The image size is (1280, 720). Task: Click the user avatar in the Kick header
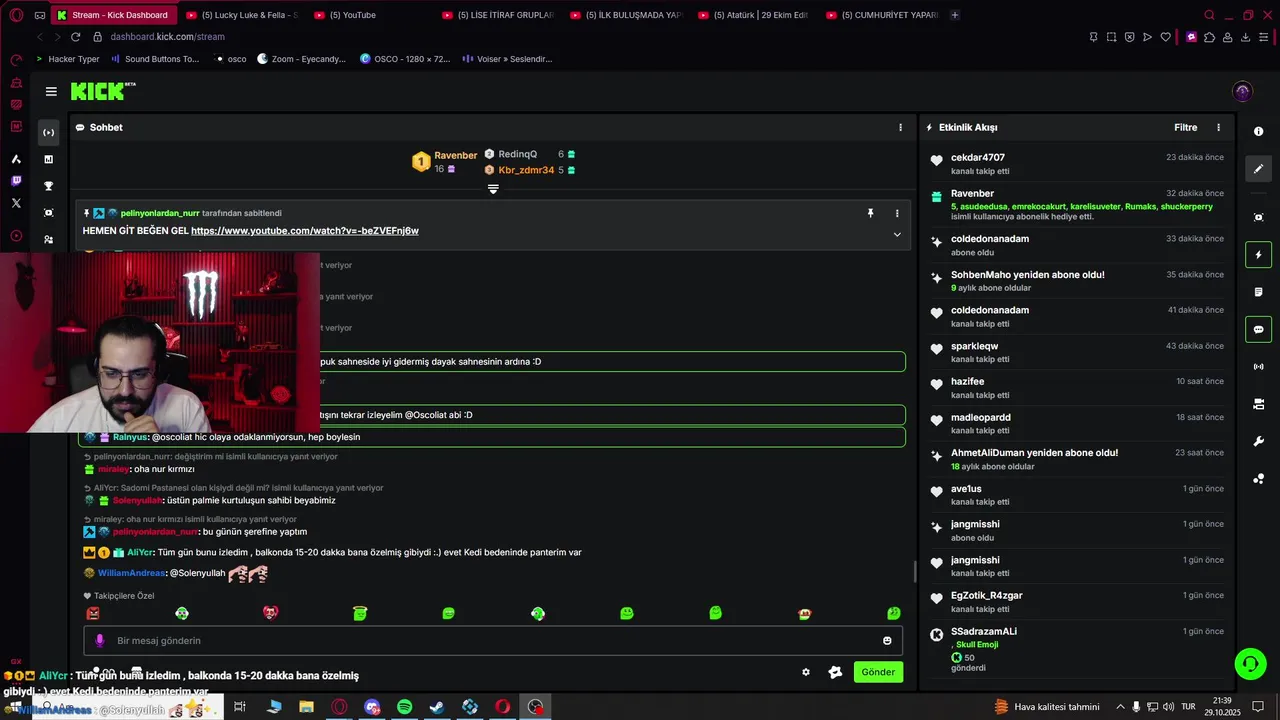click(1242, 91)
